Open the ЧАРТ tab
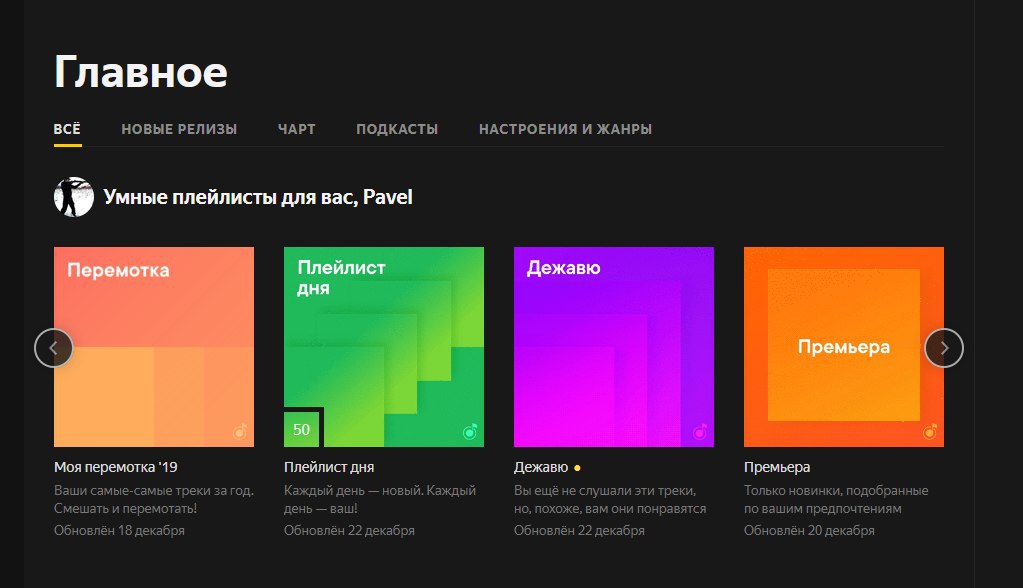The width and height of the screenshot is (1023, 588). [x=296, y=129]
